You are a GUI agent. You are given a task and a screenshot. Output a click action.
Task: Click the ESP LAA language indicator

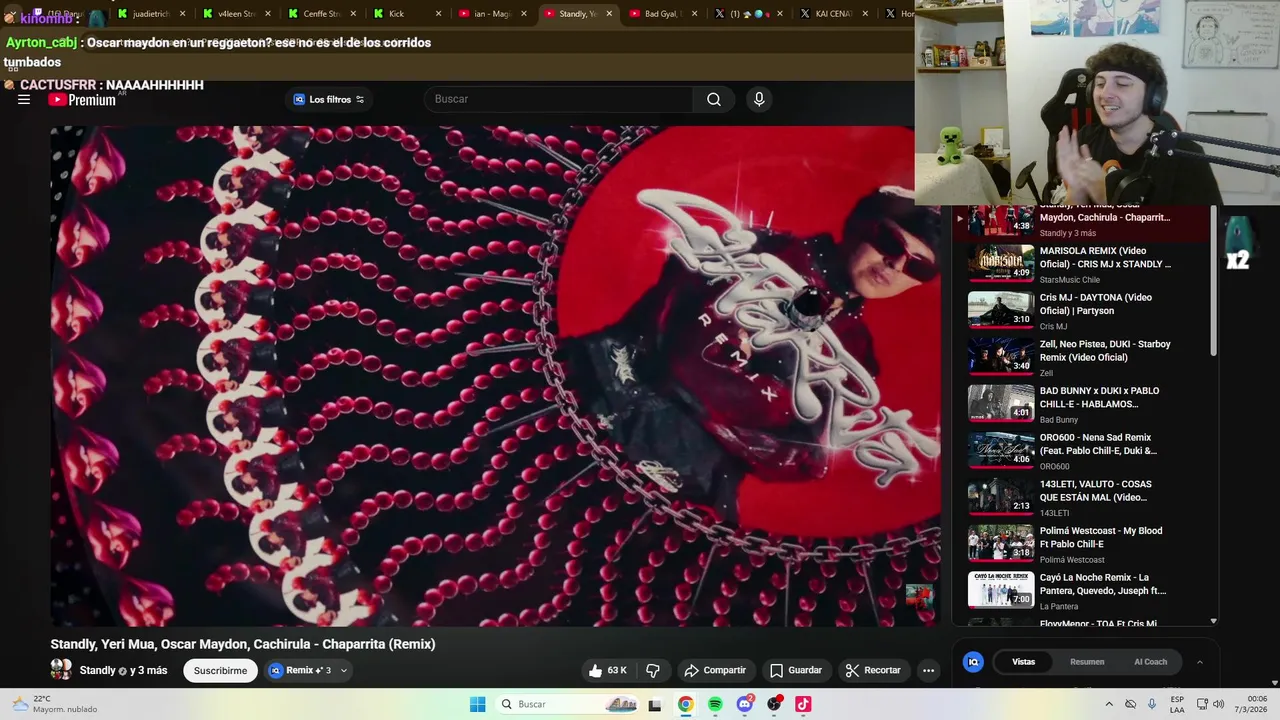(x=1177, y=704)
